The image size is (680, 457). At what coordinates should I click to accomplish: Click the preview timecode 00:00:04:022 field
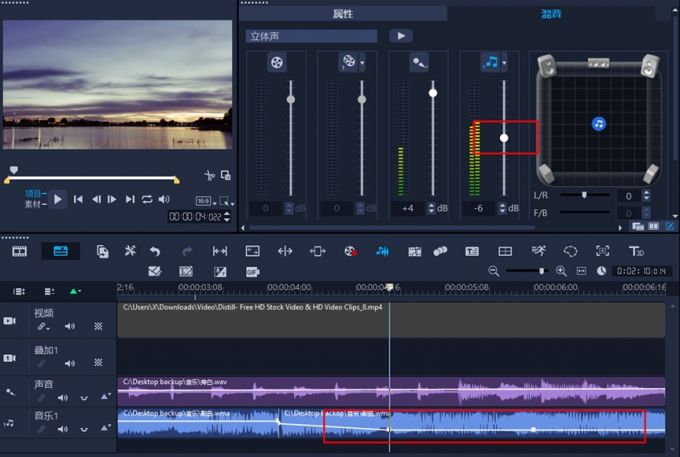click(195, 216)
